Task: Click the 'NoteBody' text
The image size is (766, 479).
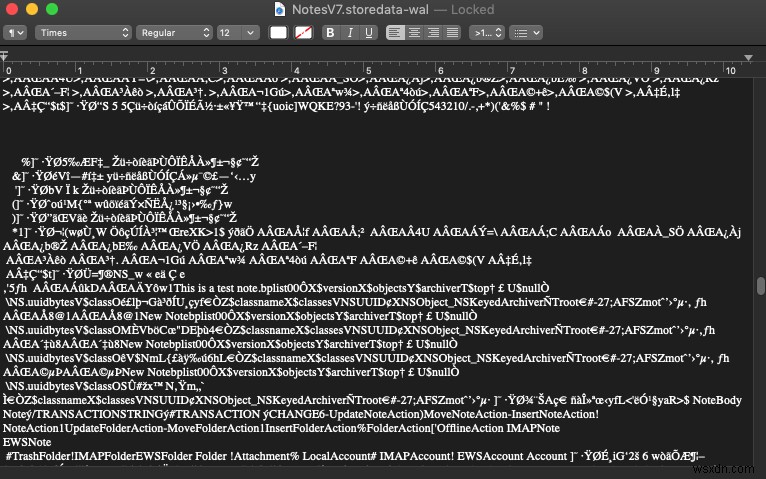Action: coord(717,400)
